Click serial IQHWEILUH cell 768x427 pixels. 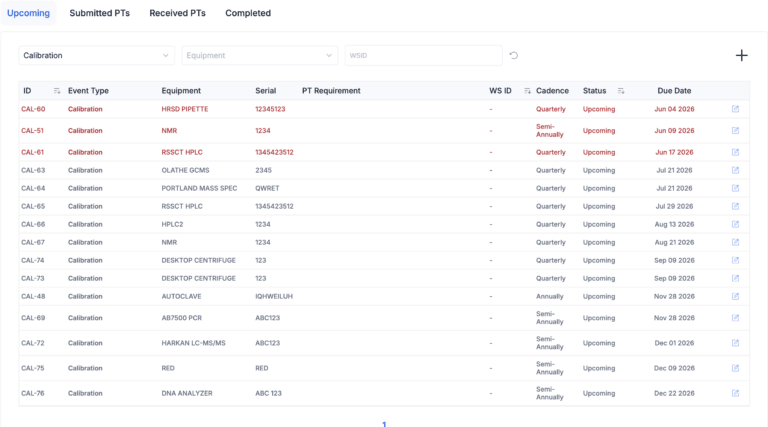pyautogui.click(x=274, y=296)
